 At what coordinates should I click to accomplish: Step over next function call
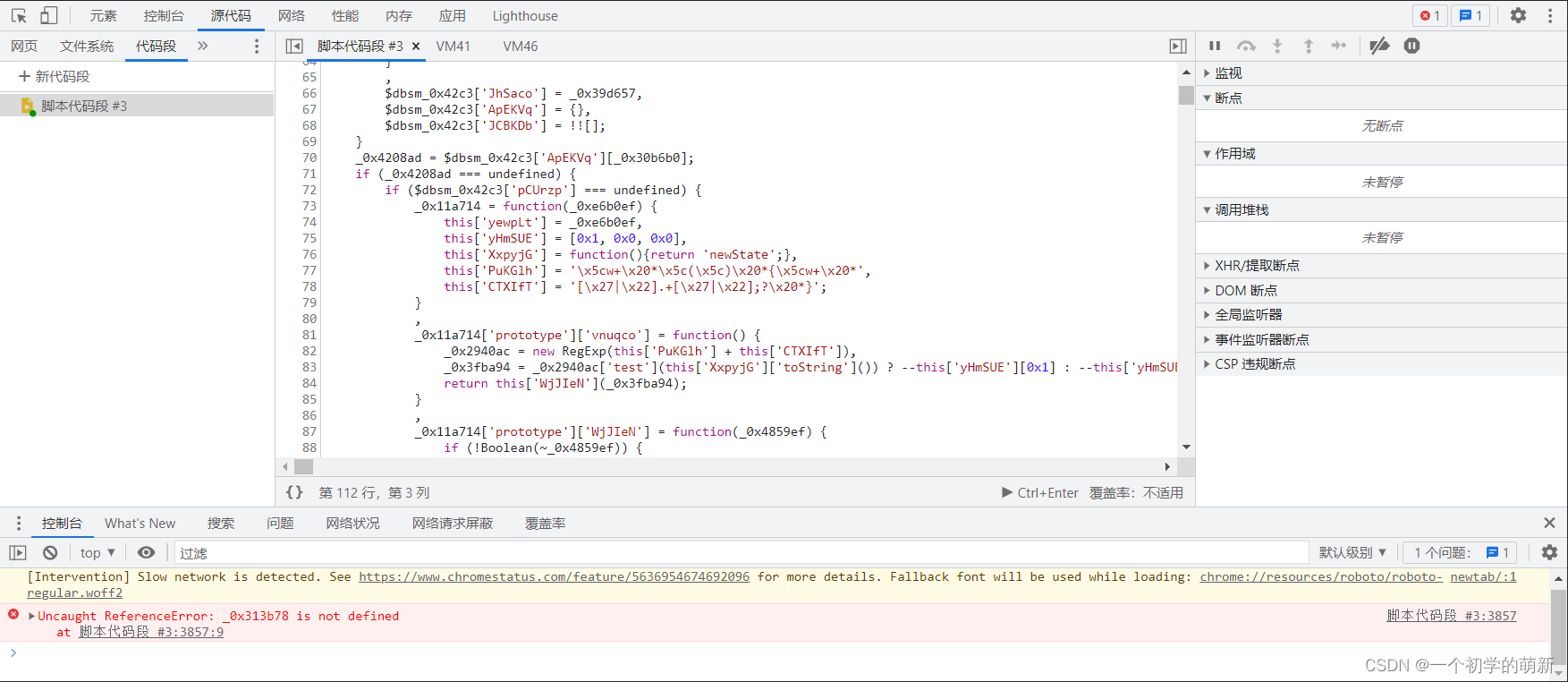tap(1246, 46)
